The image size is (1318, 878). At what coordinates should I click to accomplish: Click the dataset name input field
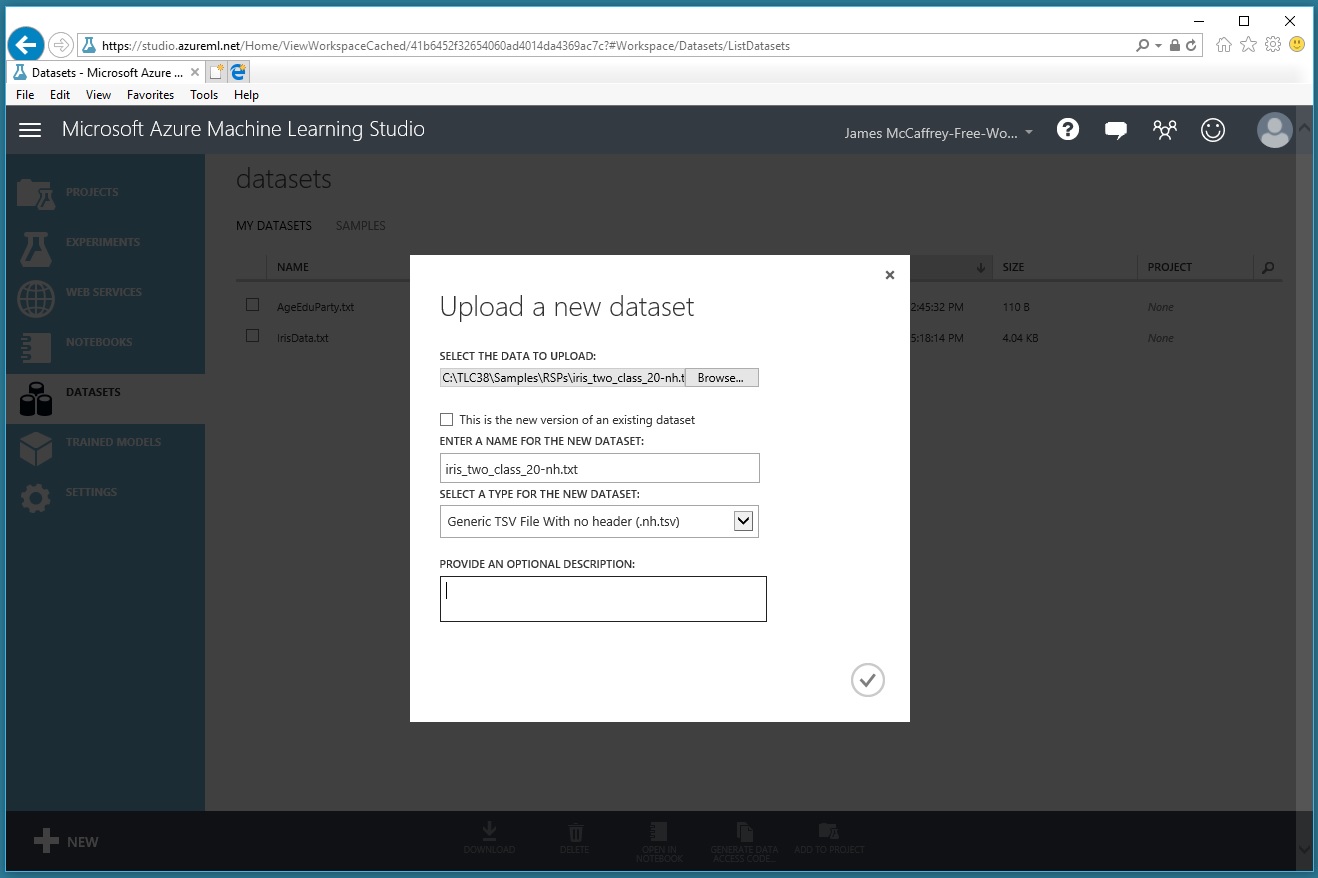click(x=599, y=468)
